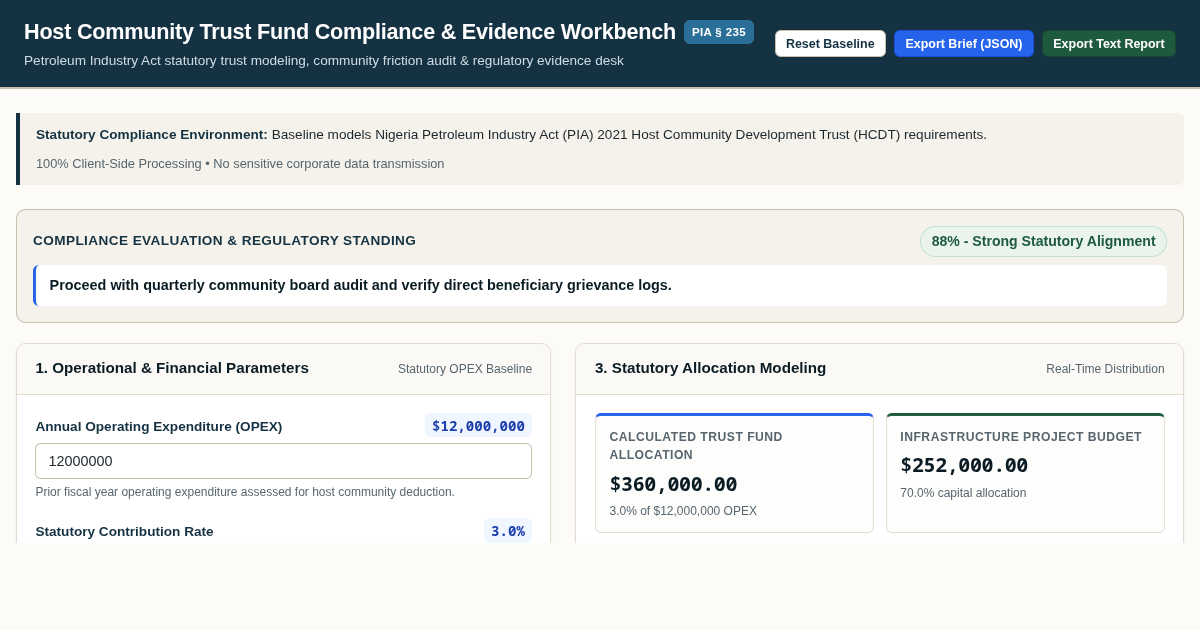
Task: Click the prior fiscal year OPEX helper text
Action: (245, 492)
